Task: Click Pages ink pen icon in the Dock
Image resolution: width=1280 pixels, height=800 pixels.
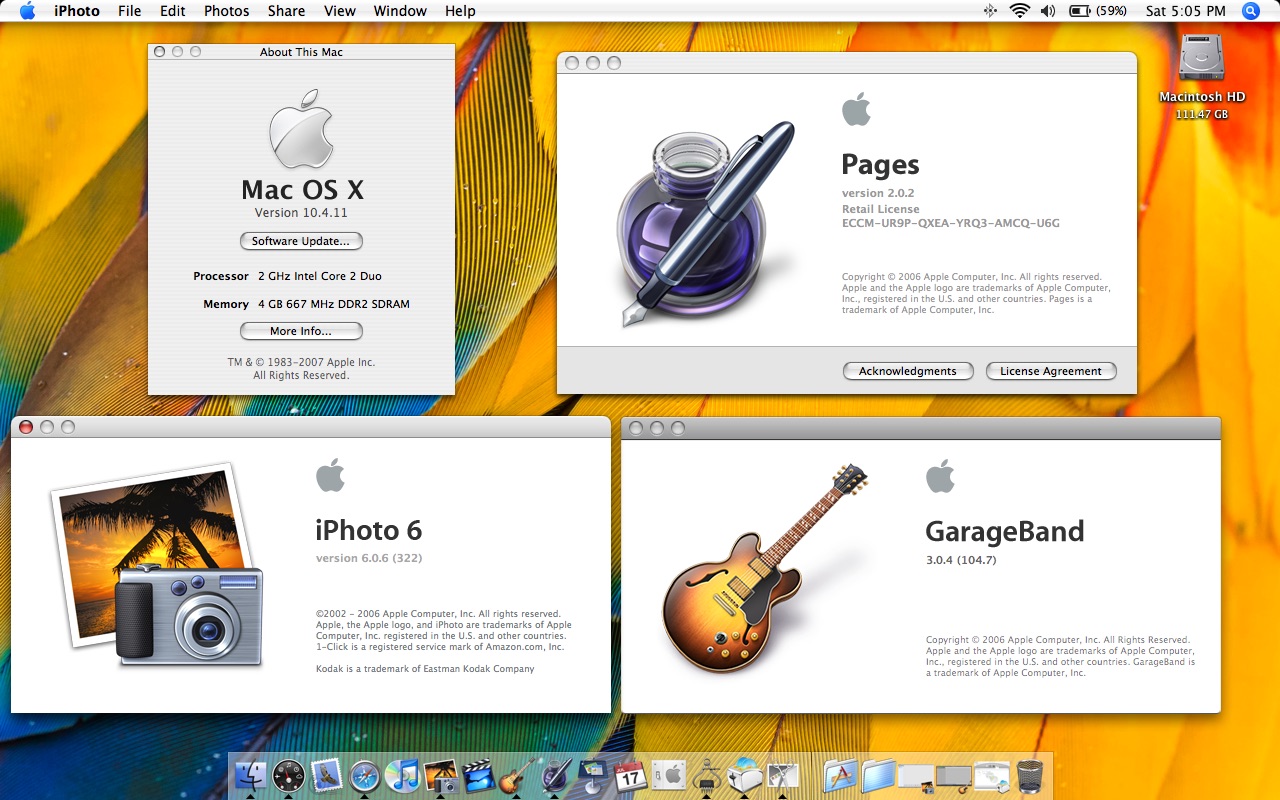Action: tap(555, 775)
